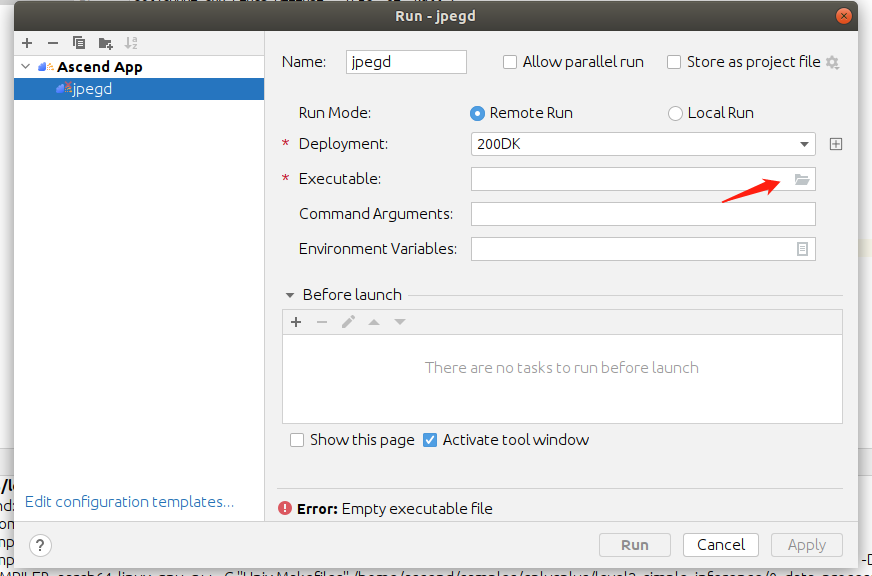Collapse the Before launch section
The width and height of the screenshot is (872, 576).
(290, 295)
